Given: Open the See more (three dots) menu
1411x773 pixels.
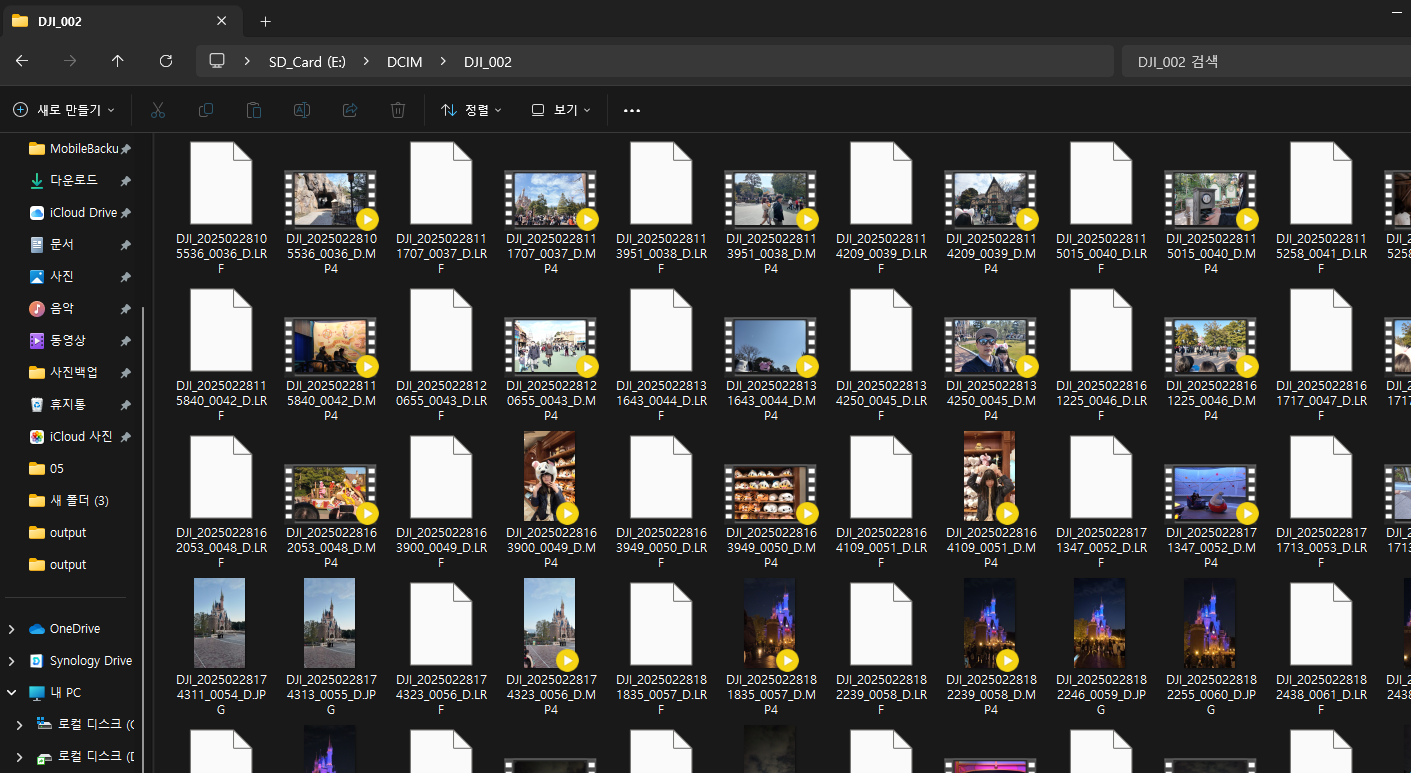Looking at the screenshot, I should [x=632, y=110].
